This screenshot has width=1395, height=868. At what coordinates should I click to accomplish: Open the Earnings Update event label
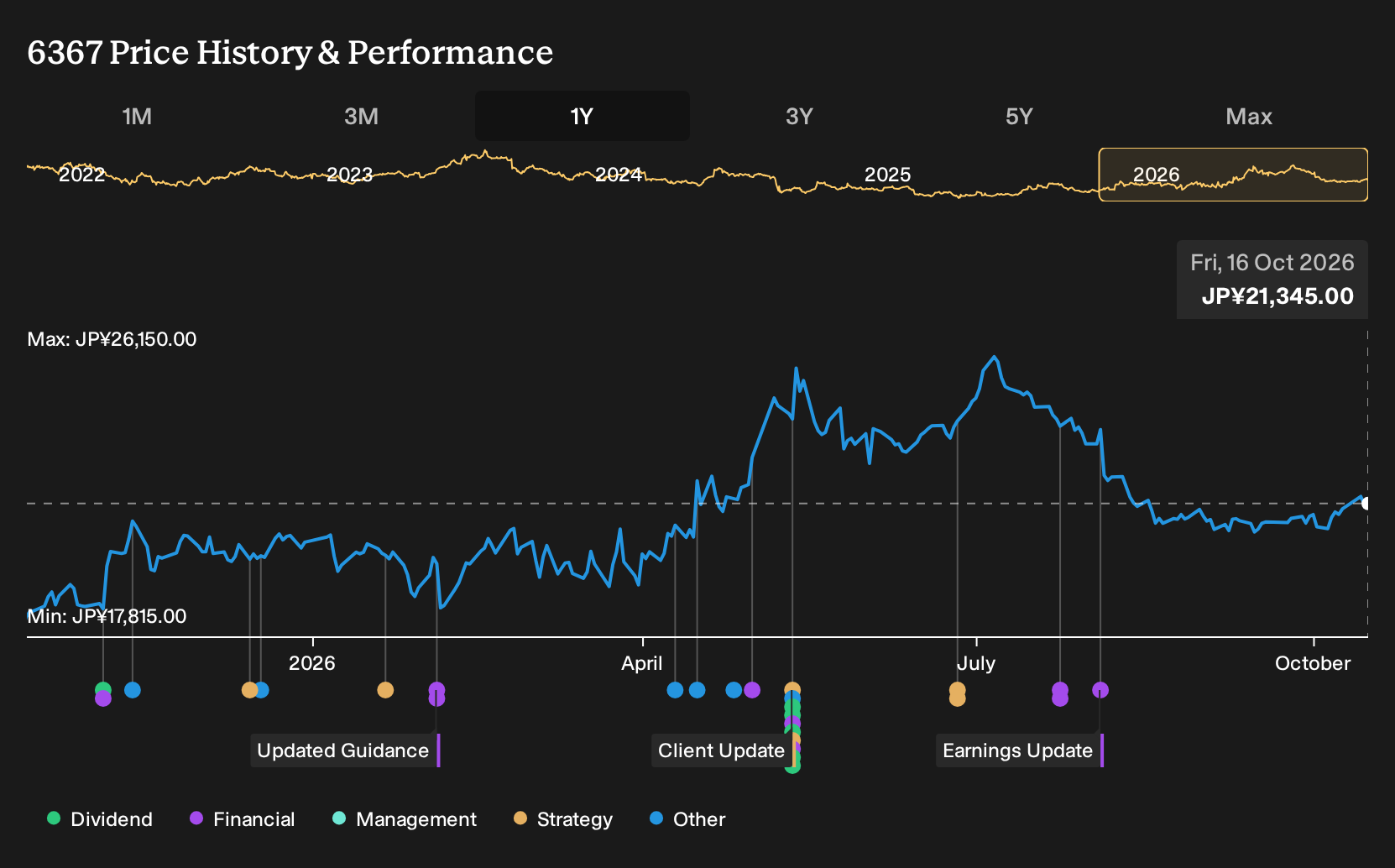pyautogui.click(x=1018, y=750)
